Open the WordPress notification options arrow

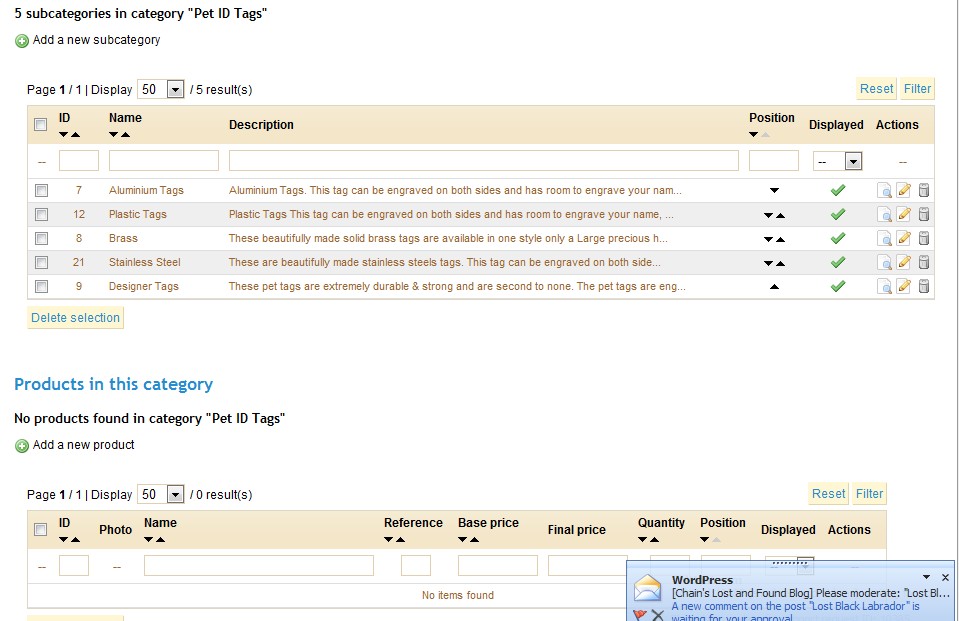(927, 577)
